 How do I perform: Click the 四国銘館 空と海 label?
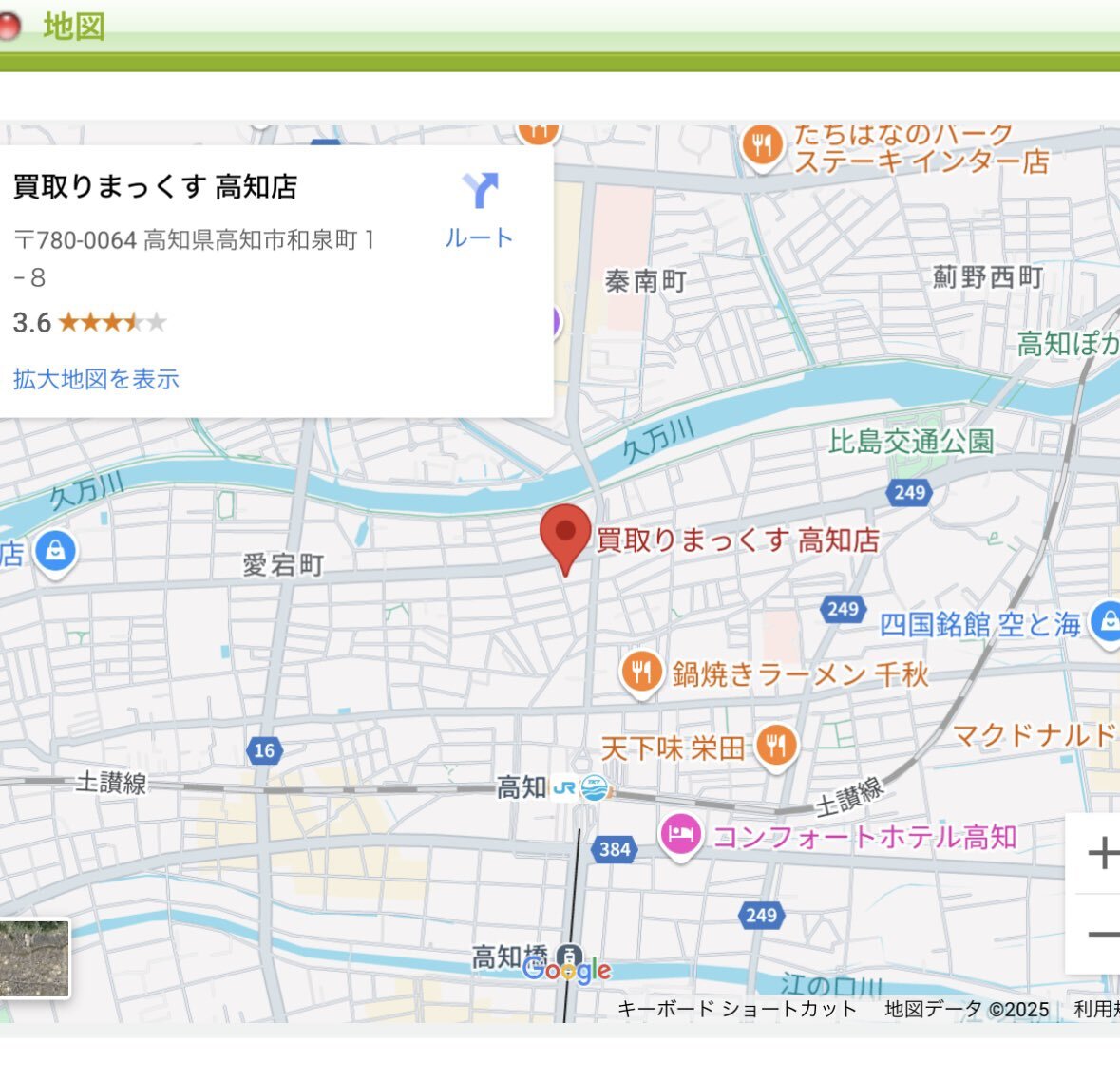point(980,624)
